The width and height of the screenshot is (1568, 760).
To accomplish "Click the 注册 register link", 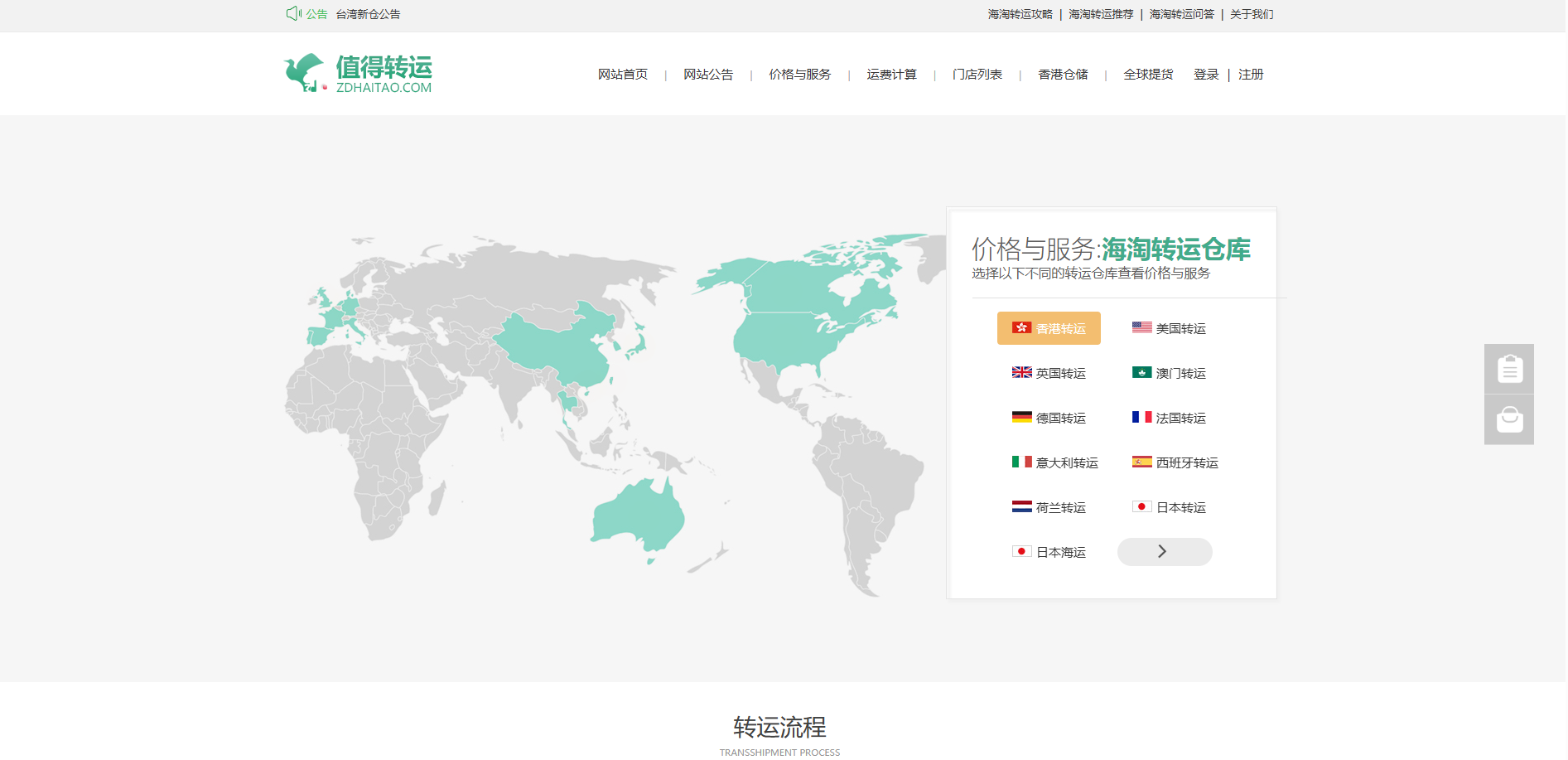I will pos(1250,75).
